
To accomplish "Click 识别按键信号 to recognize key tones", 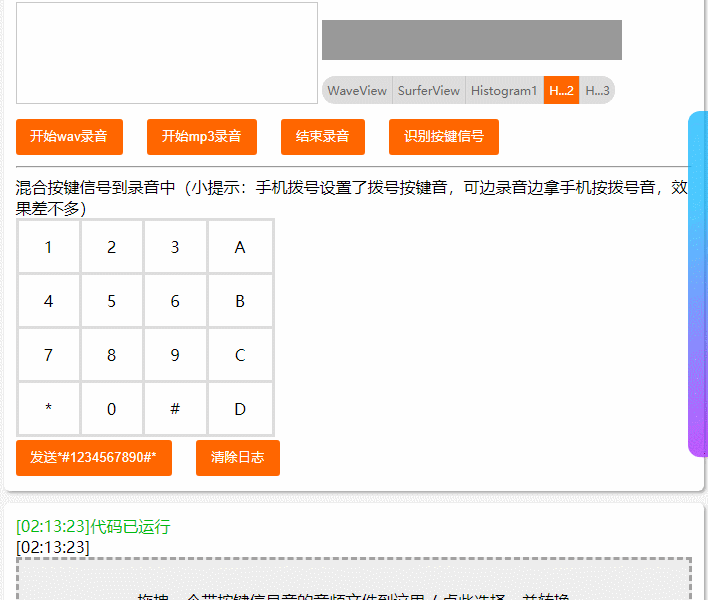I will (444, 137).
